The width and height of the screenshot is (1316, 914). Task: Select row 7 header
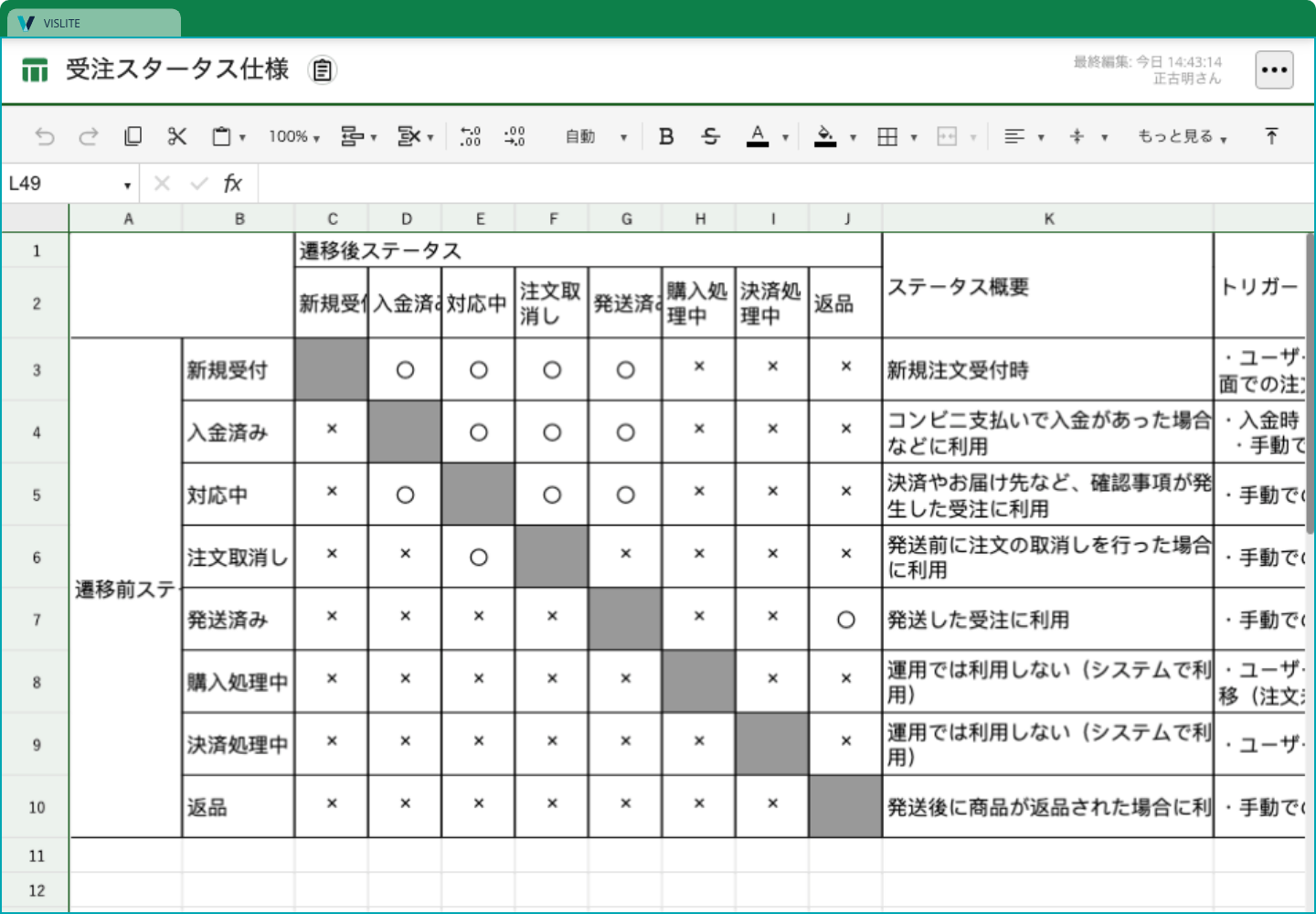click(x=37, y=620)
